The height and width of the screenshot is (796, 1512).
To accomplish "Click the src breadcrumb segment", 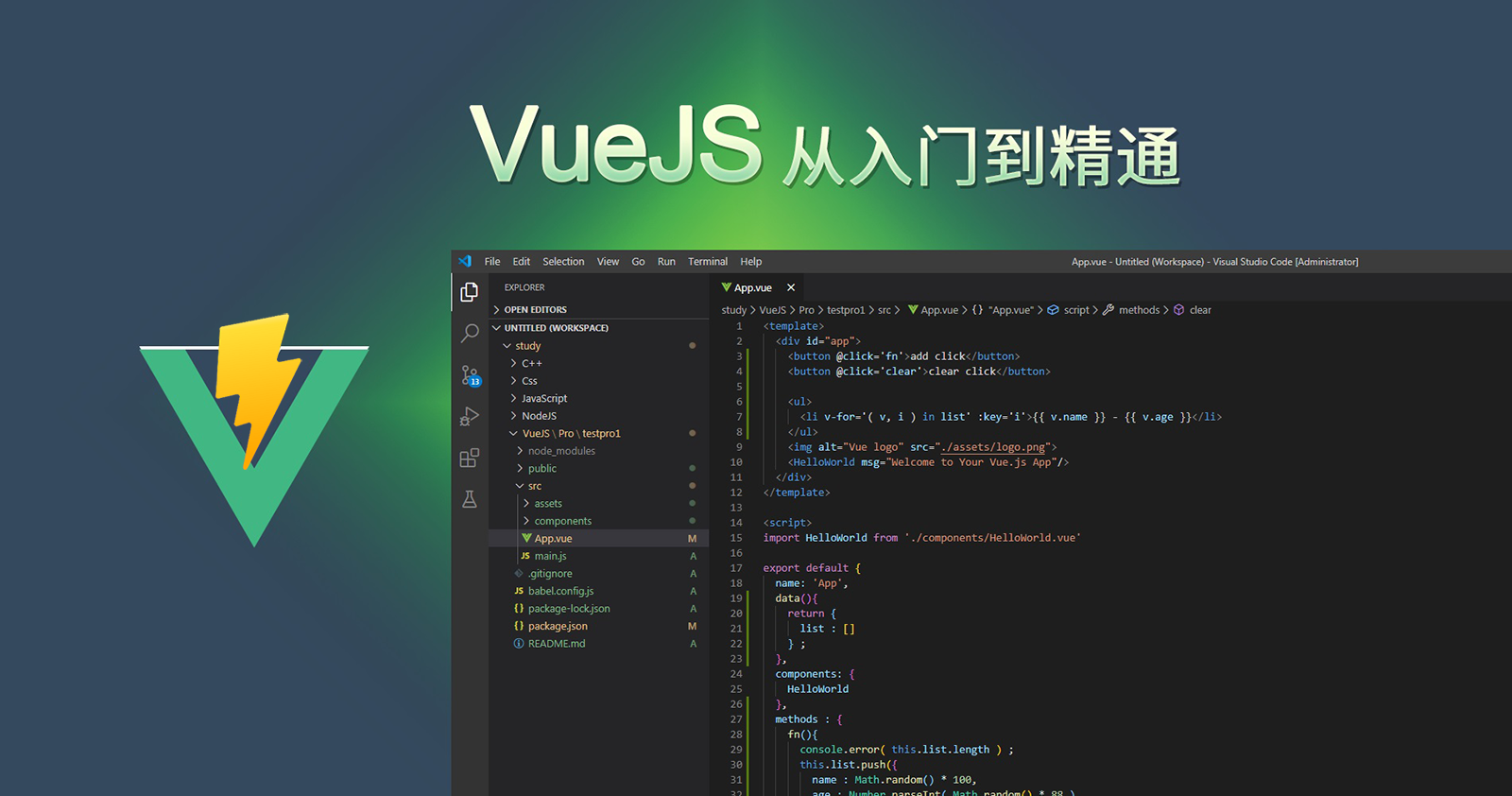I will (885, 310).
